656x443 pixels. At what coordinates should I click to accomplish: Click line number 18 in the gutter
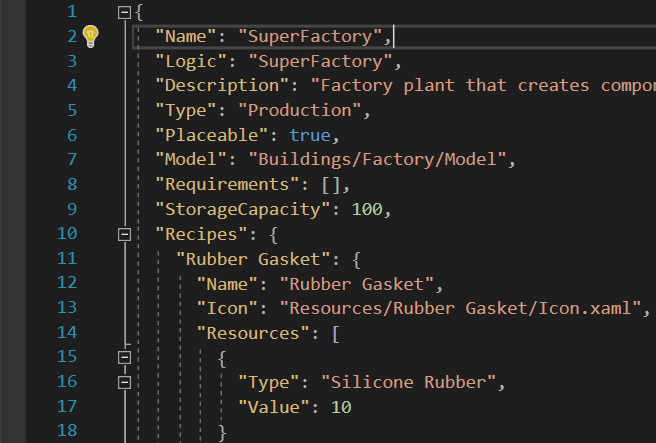tap(65, 431)
